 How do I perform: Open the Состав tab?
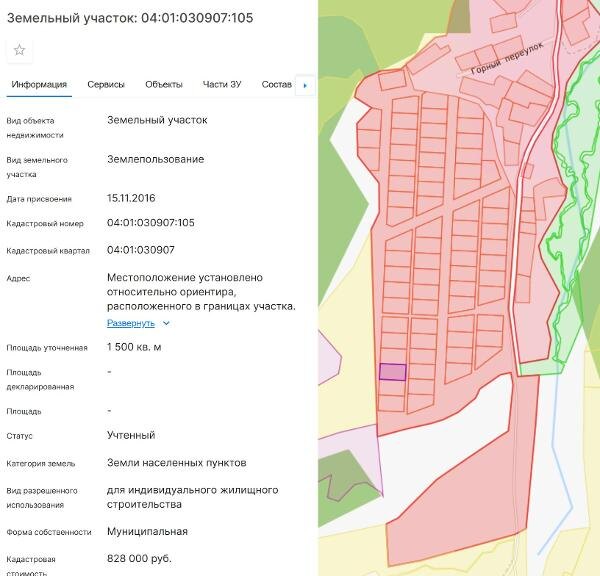click(277, 85)
